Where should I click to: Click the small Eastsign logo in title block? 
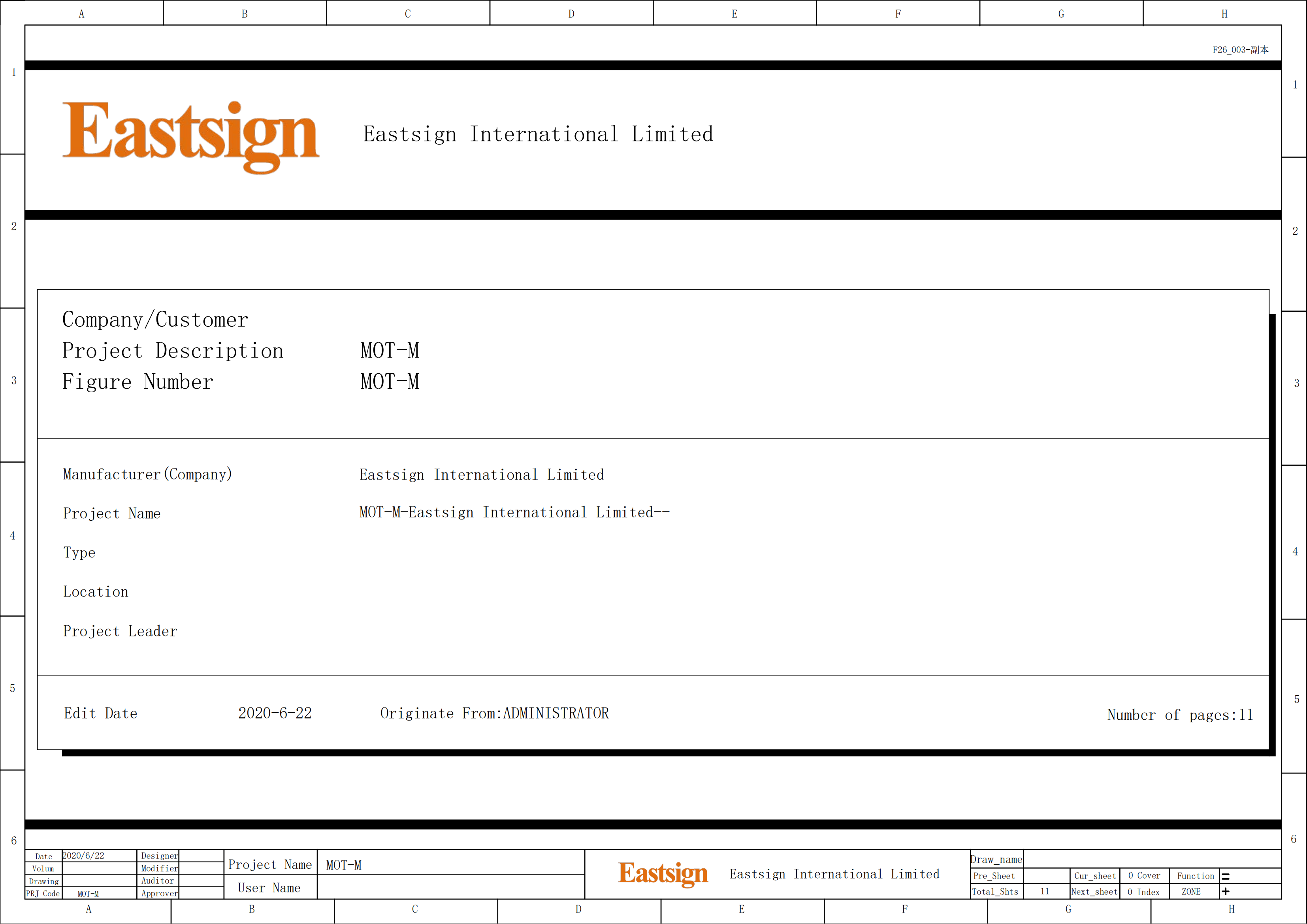pos(663,873)
